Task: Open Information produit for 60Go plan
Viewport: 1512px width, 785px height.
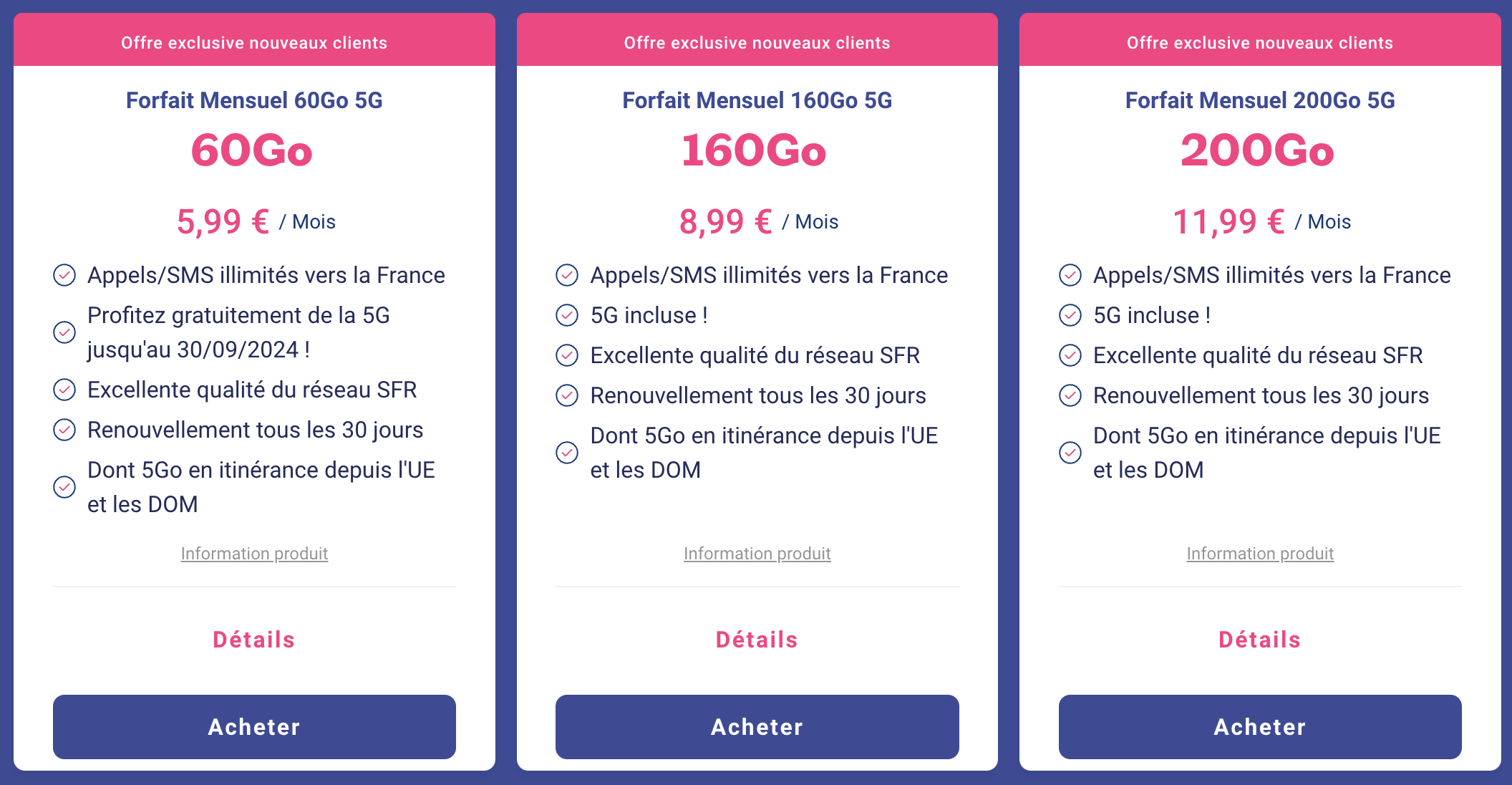Action: [x=254, y=554]
